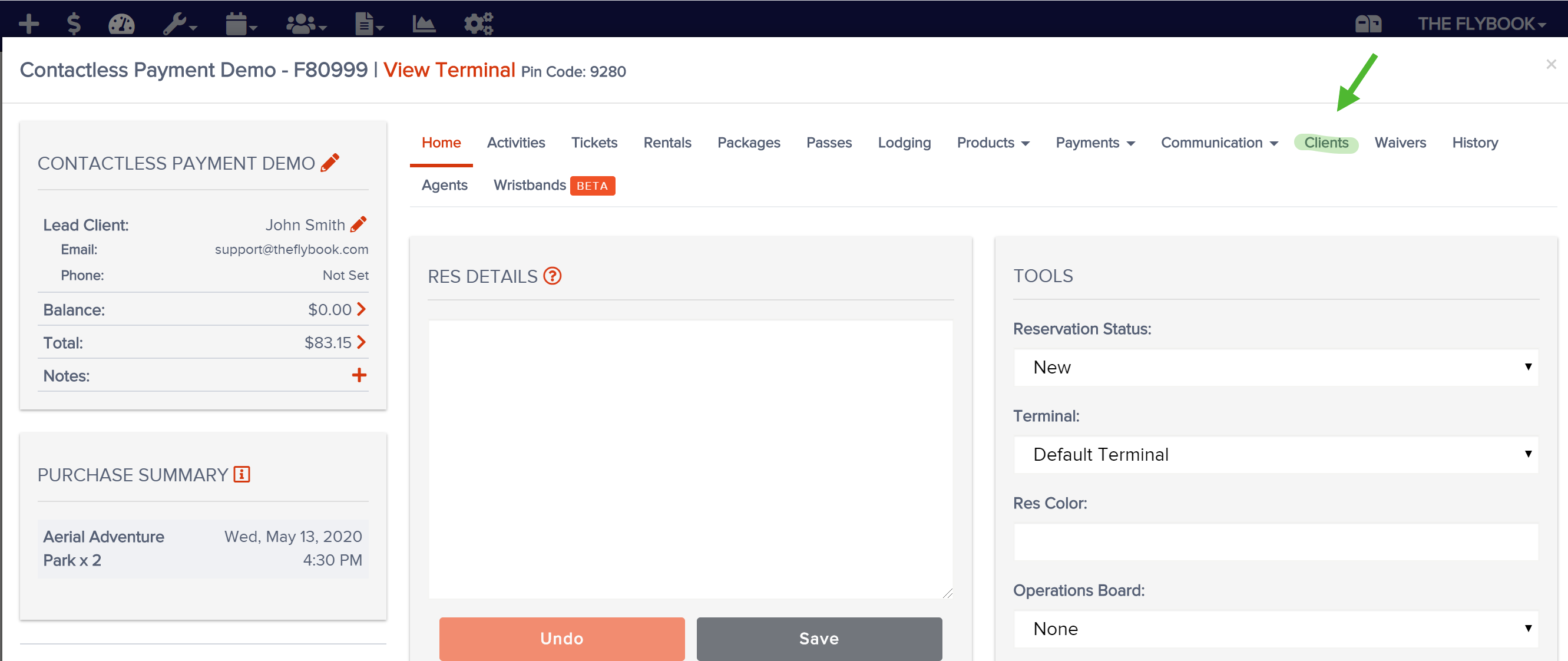1568x661 pixels.
Task: Edit lead client John Smith pencil icon
Action: point(359,224)
